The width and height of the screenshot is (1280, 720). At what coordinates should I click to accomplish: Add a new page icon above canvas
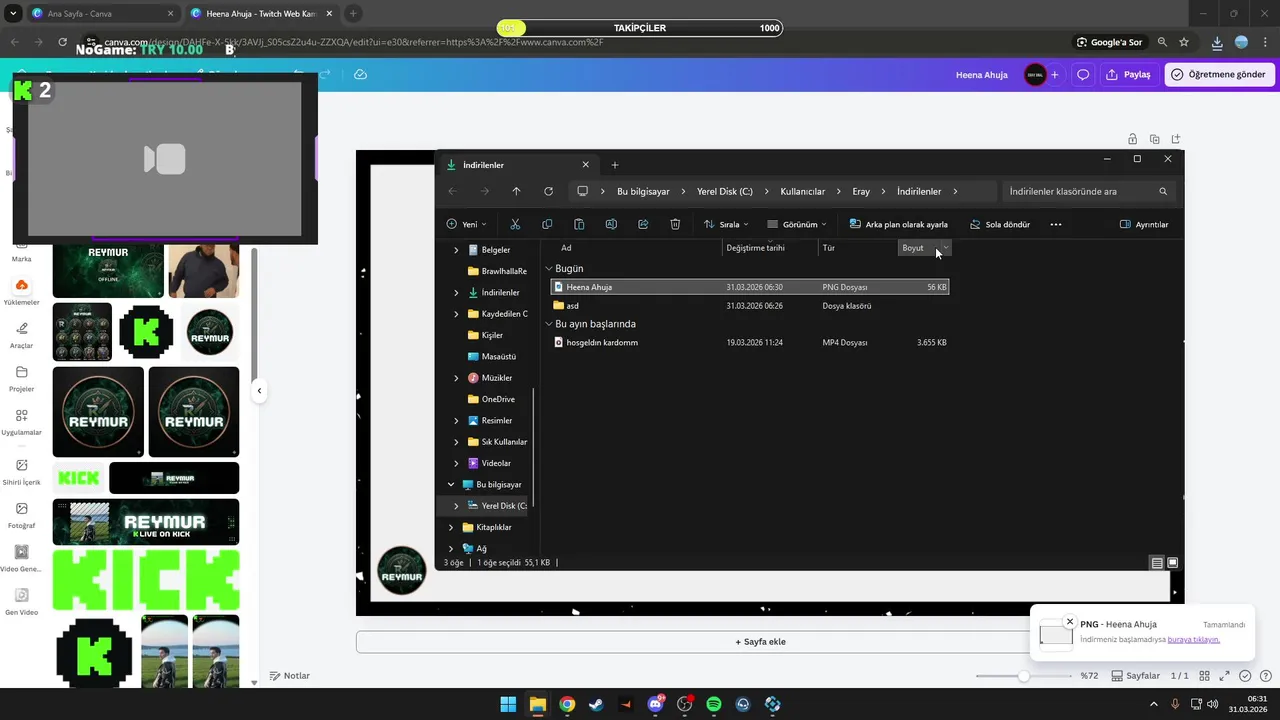pos(1176,139)
